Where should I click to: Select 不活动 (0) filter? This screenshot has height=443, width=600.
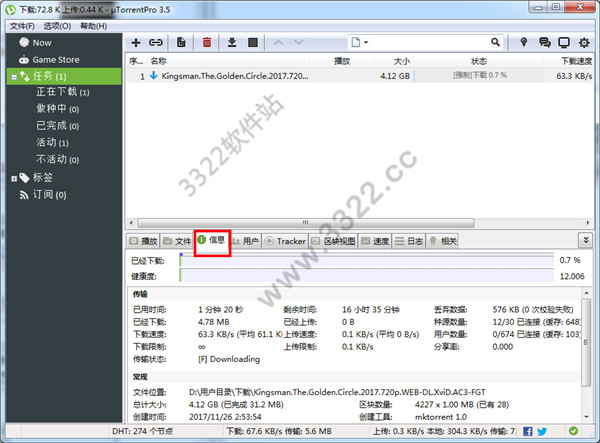coord(57,160)
